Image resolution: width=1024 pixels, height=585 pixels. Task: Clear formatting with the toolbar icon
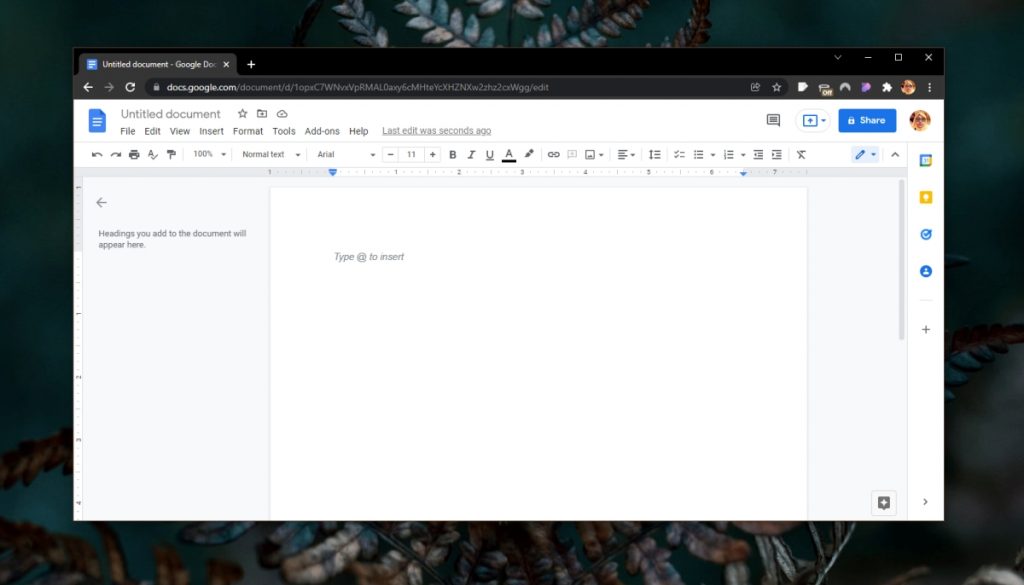(x=801, y=154)
